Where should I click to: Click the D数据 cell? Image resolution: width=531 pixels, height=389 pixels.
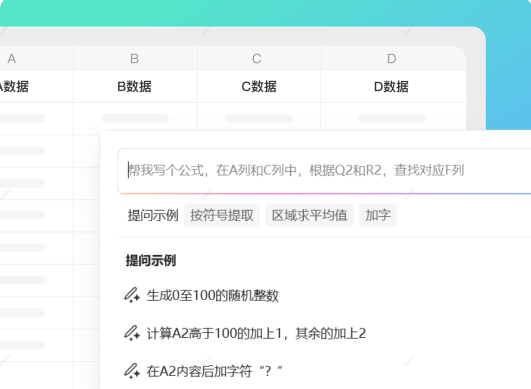tap(394, 87)
